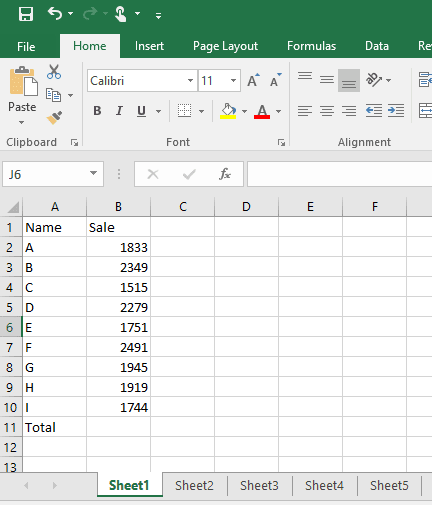Open the Page Layout ribbon tab
Image resolution: width=432 pixels, height=505 pixels.
pos(225,46)
